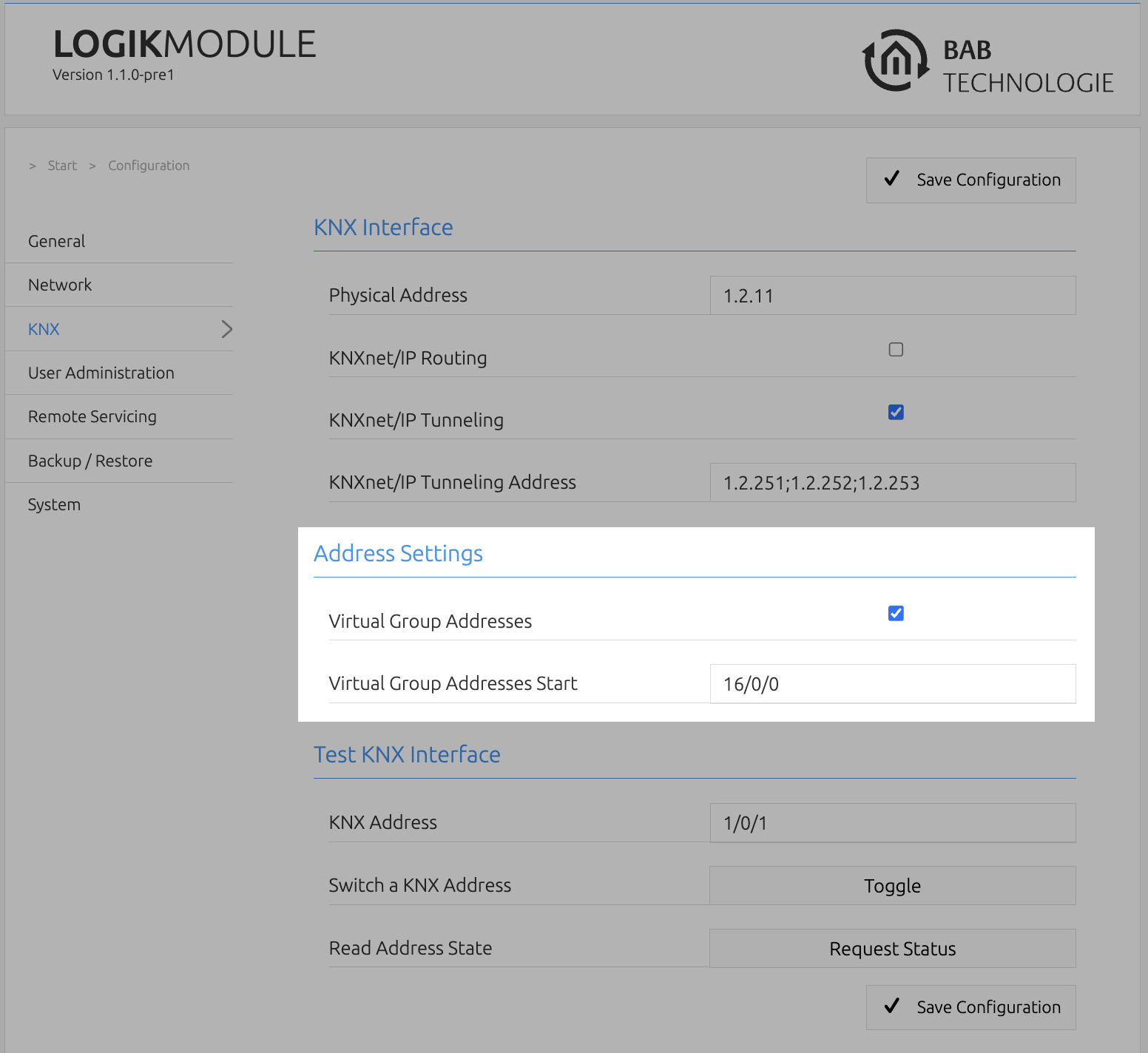Enable the KNXnet/IP Routing checkbox
This screenshot has width=1148, height=1053.
pyautogui.click(x=896, y=349)
